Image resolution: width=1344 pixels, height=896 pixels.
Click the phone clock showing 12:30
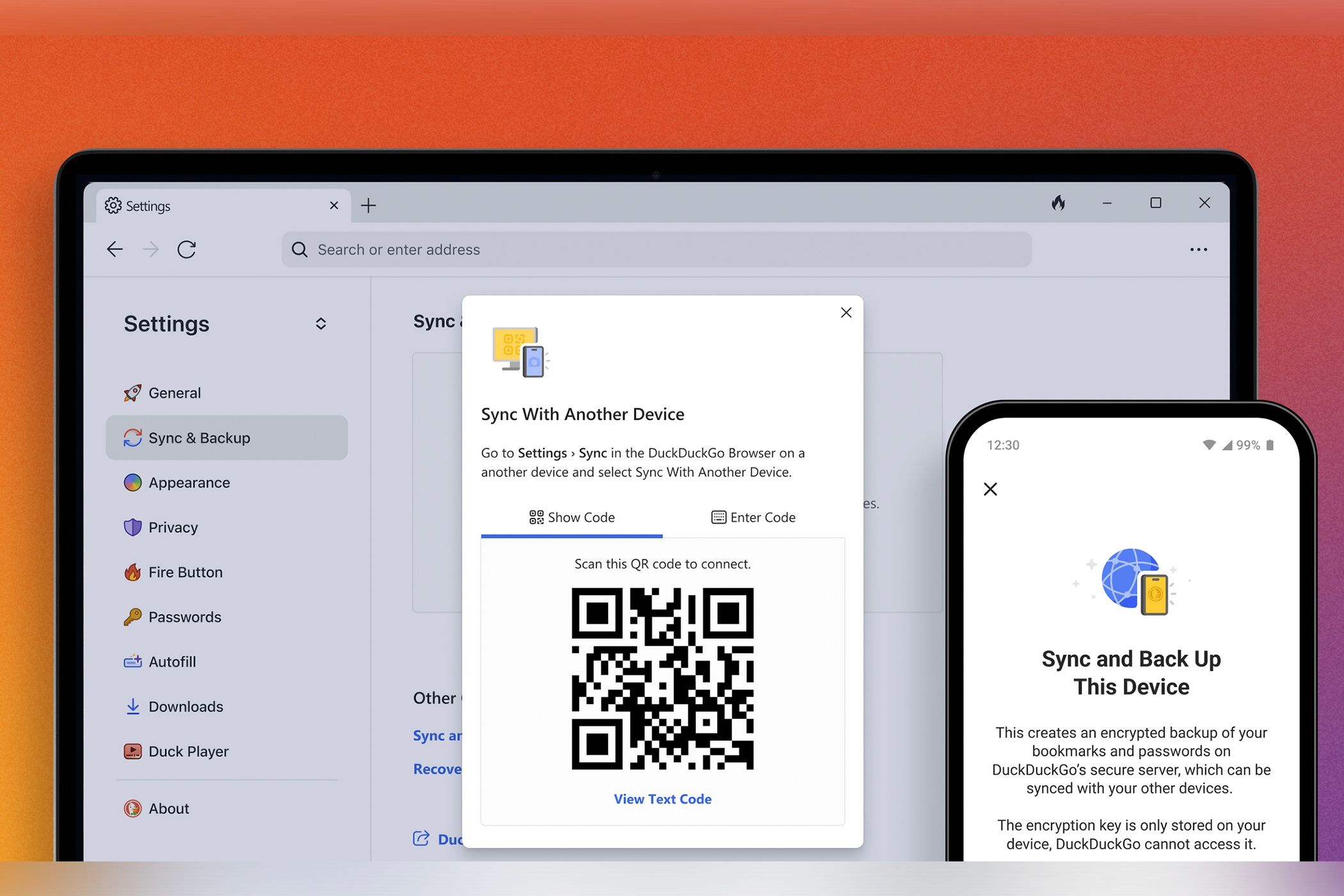tap(1003, 445)
